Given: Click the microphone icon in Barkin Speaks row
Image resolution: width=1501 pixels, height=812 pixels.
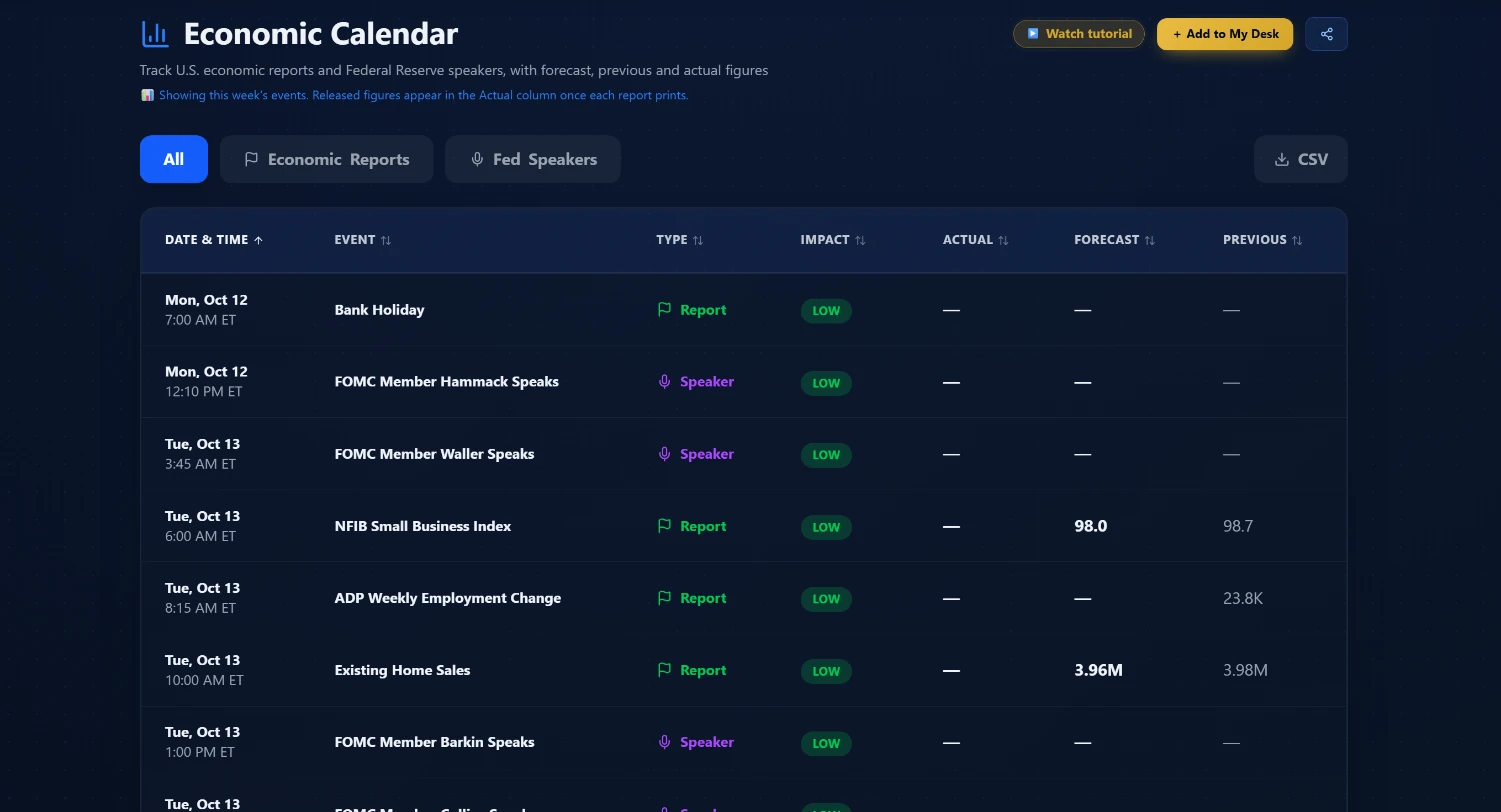Looking at the screenshot, I should [x=664, y=742].
